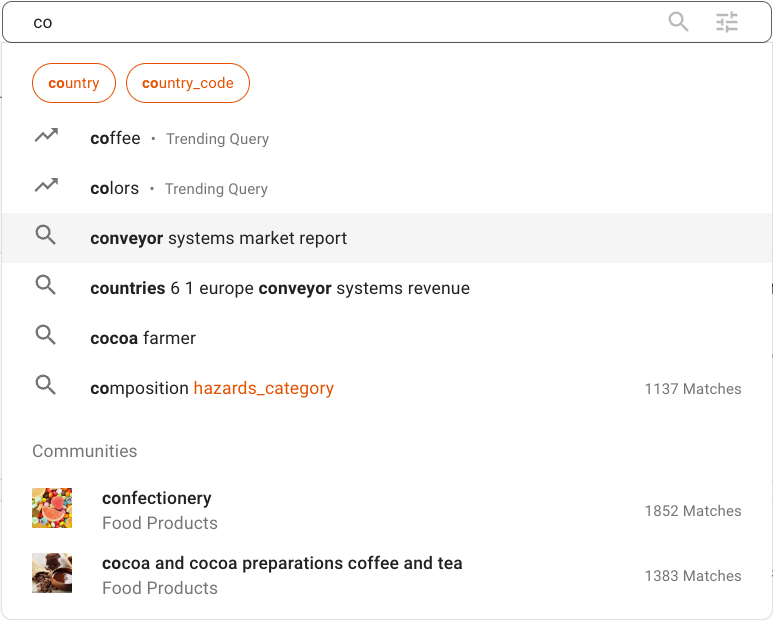
Task: Open the filter sliders icon in search bar
Action: pos(727,22)
